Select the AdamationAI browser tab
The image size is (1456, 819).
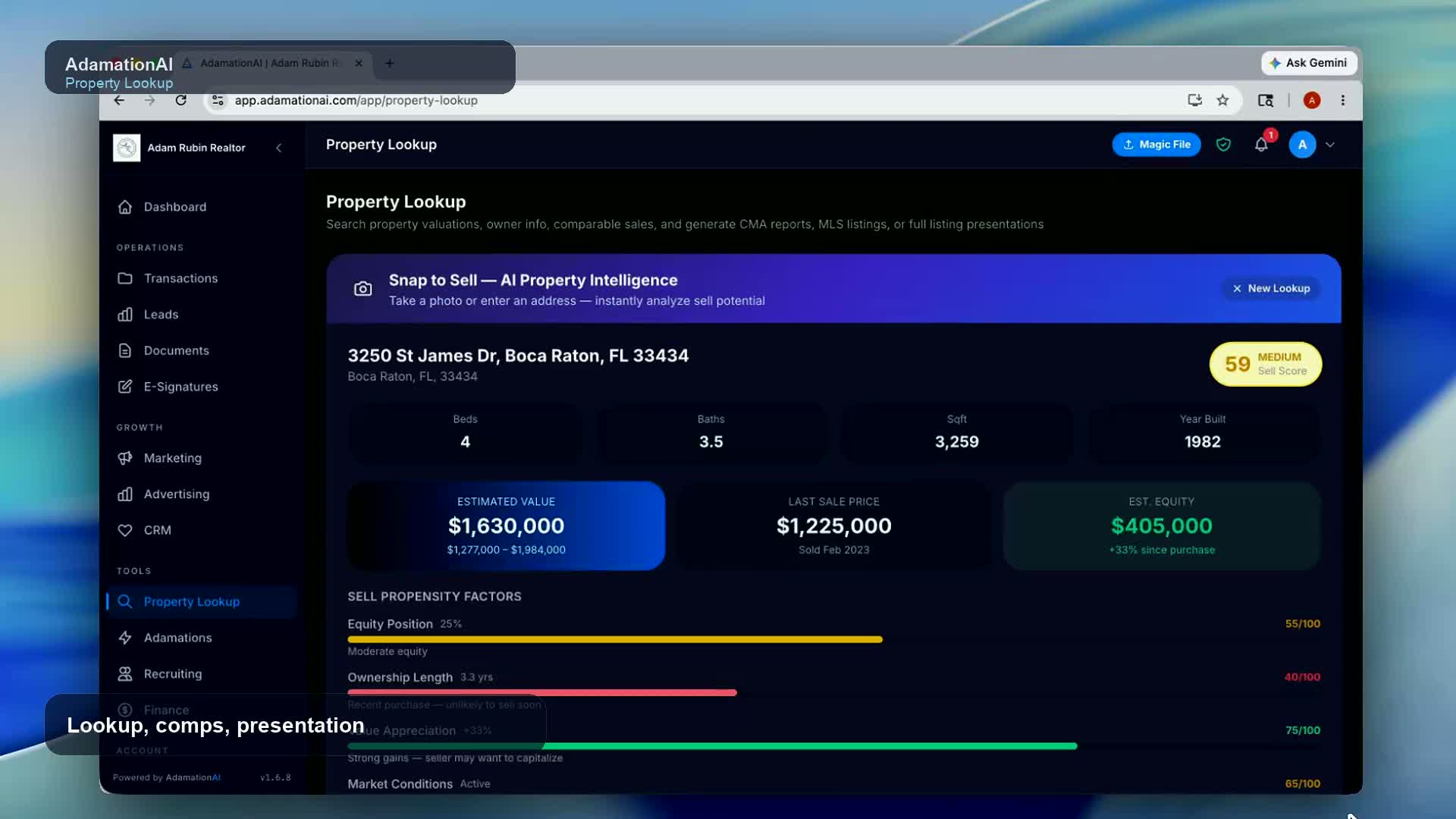tap(269, 63)
